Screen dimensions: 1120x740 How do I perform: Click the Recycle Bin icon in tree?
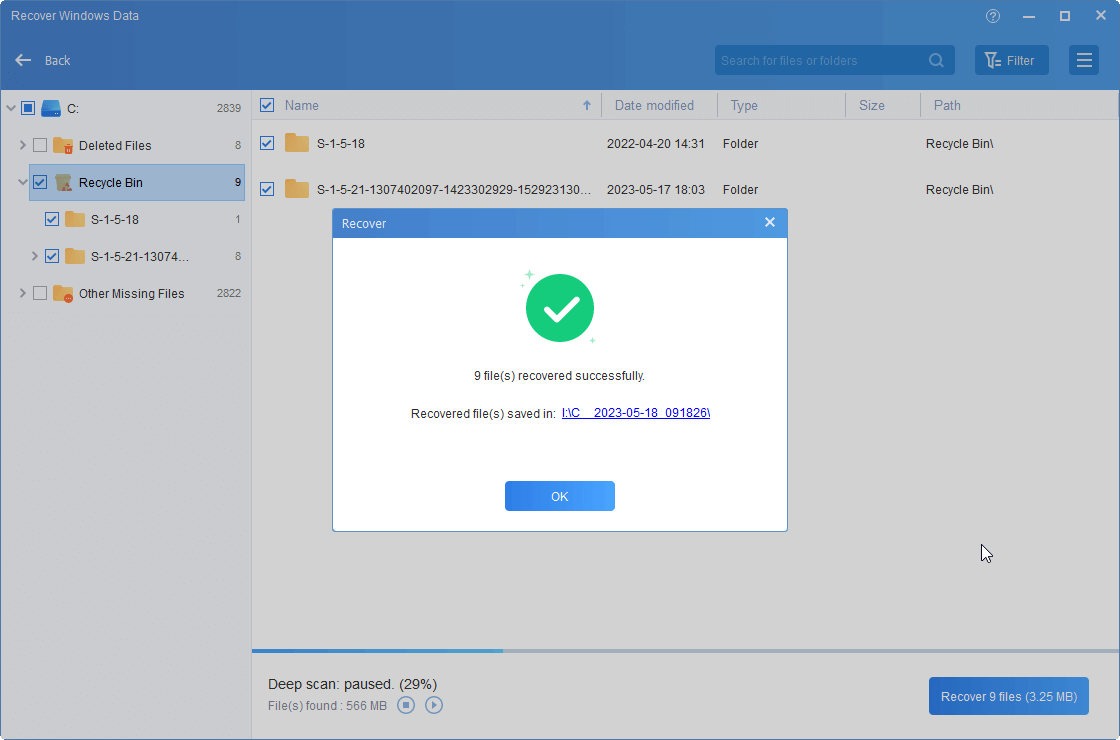pos(64,182)
